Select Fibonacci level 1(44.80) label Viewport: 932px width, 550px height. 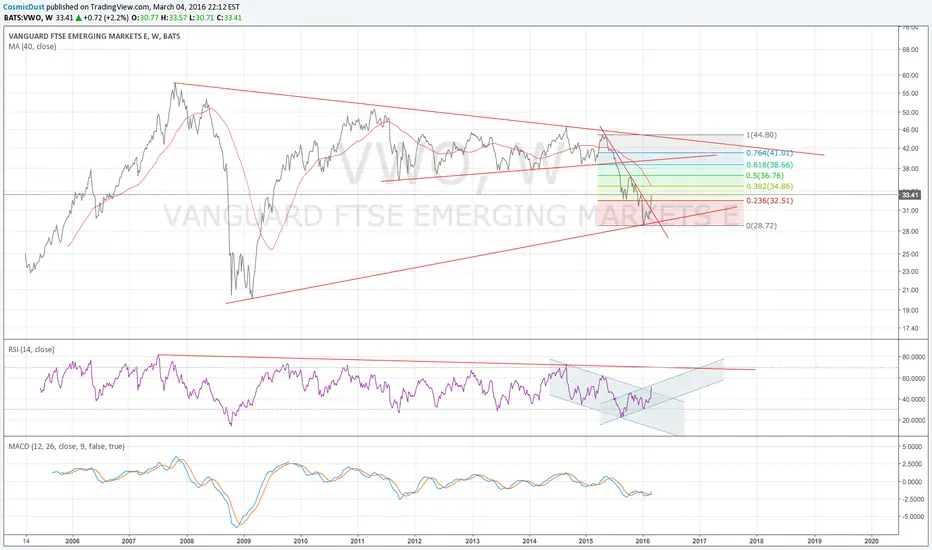(x=761, y=135)
